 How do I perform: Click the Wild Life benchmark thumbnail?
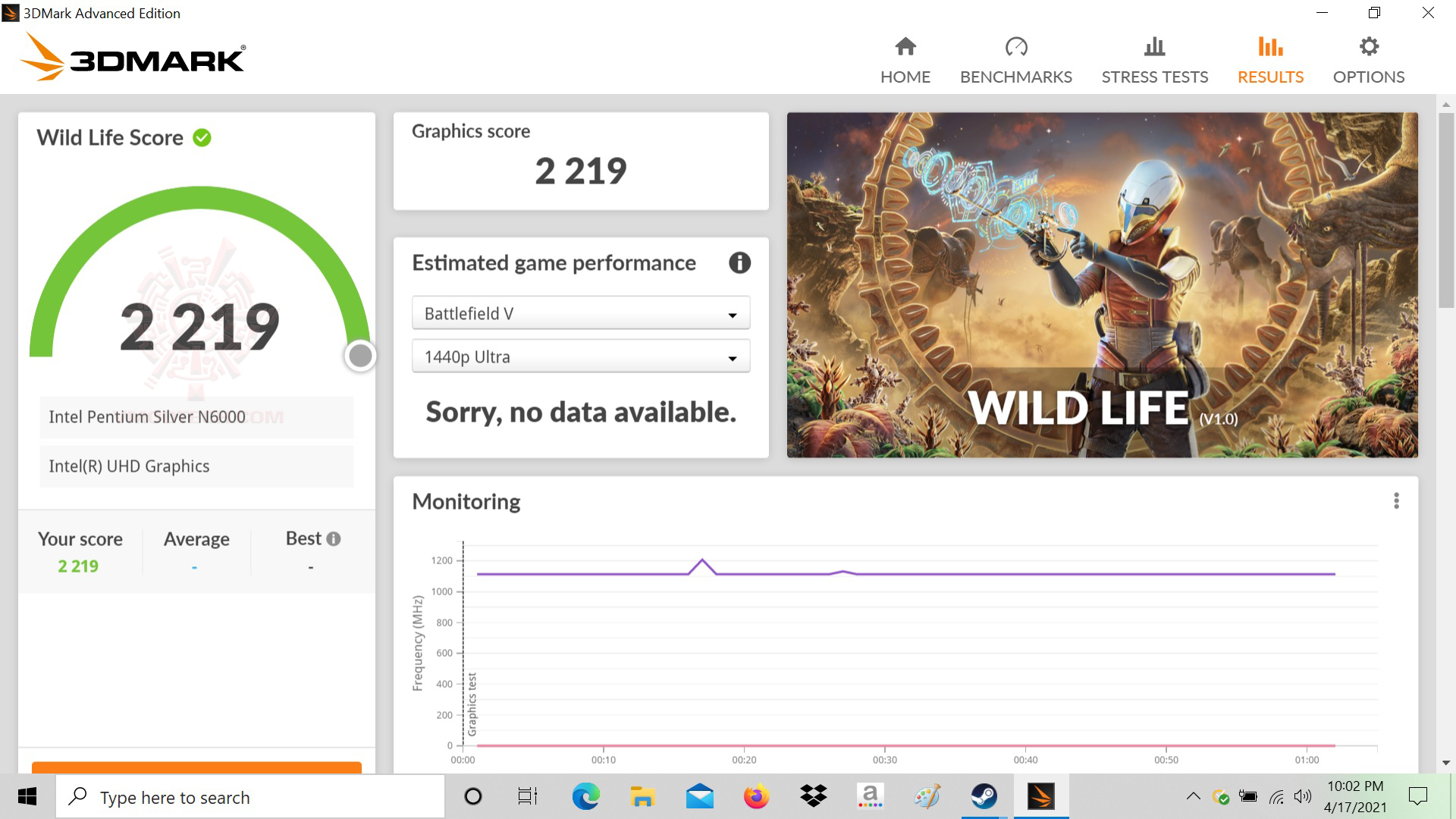pos(1102,285)
